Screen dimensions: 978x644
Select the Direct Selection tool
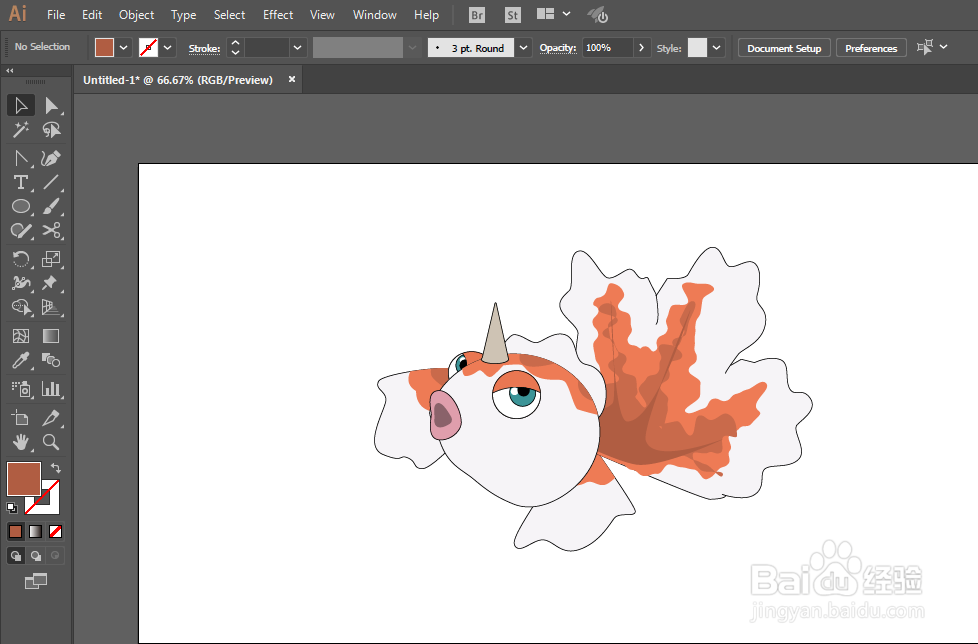pyautogui.click(x=51, y=105)
